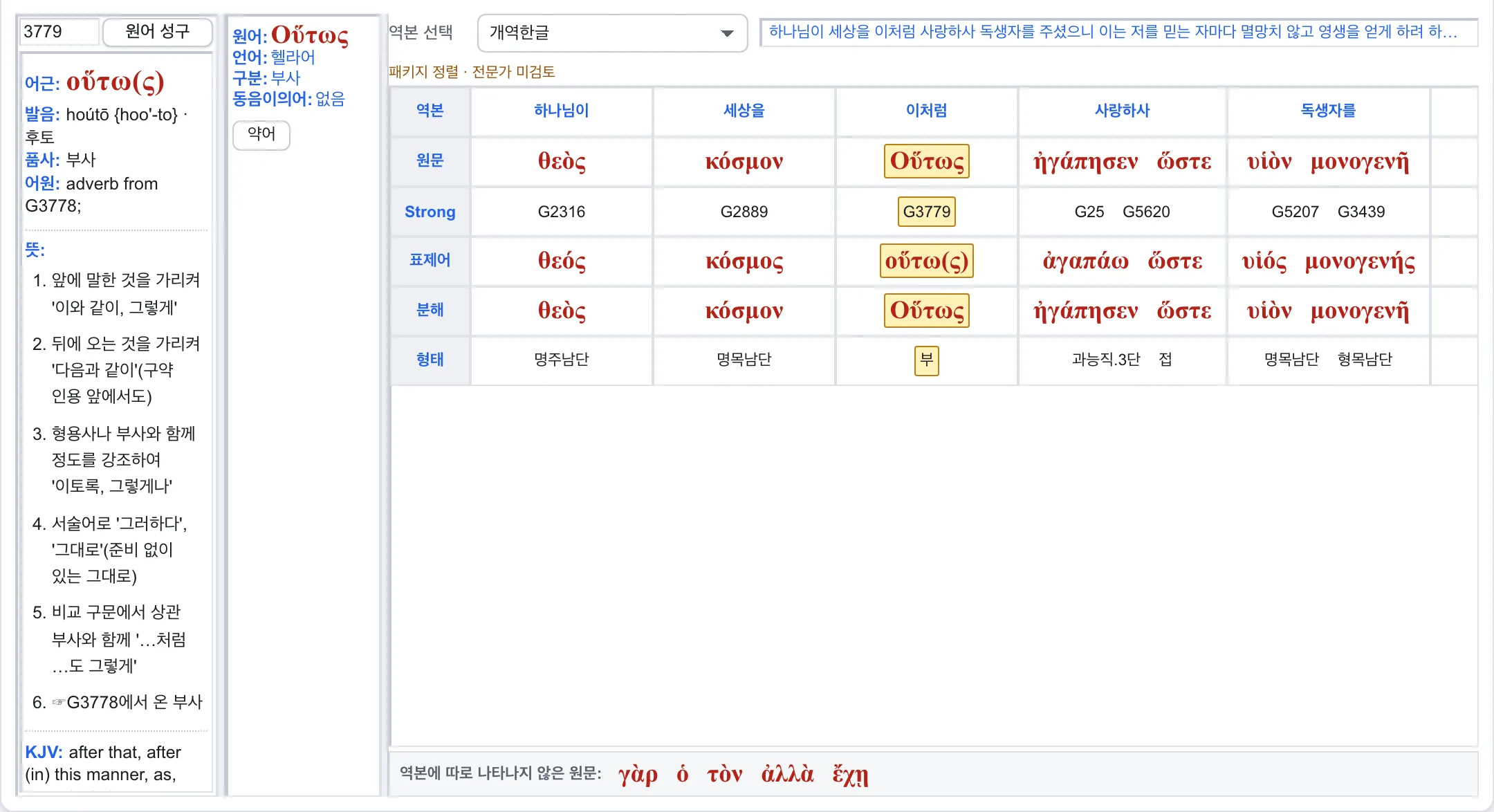Open the 역본 선택 dropdown showing 개역한글

(x=612, y=33)
